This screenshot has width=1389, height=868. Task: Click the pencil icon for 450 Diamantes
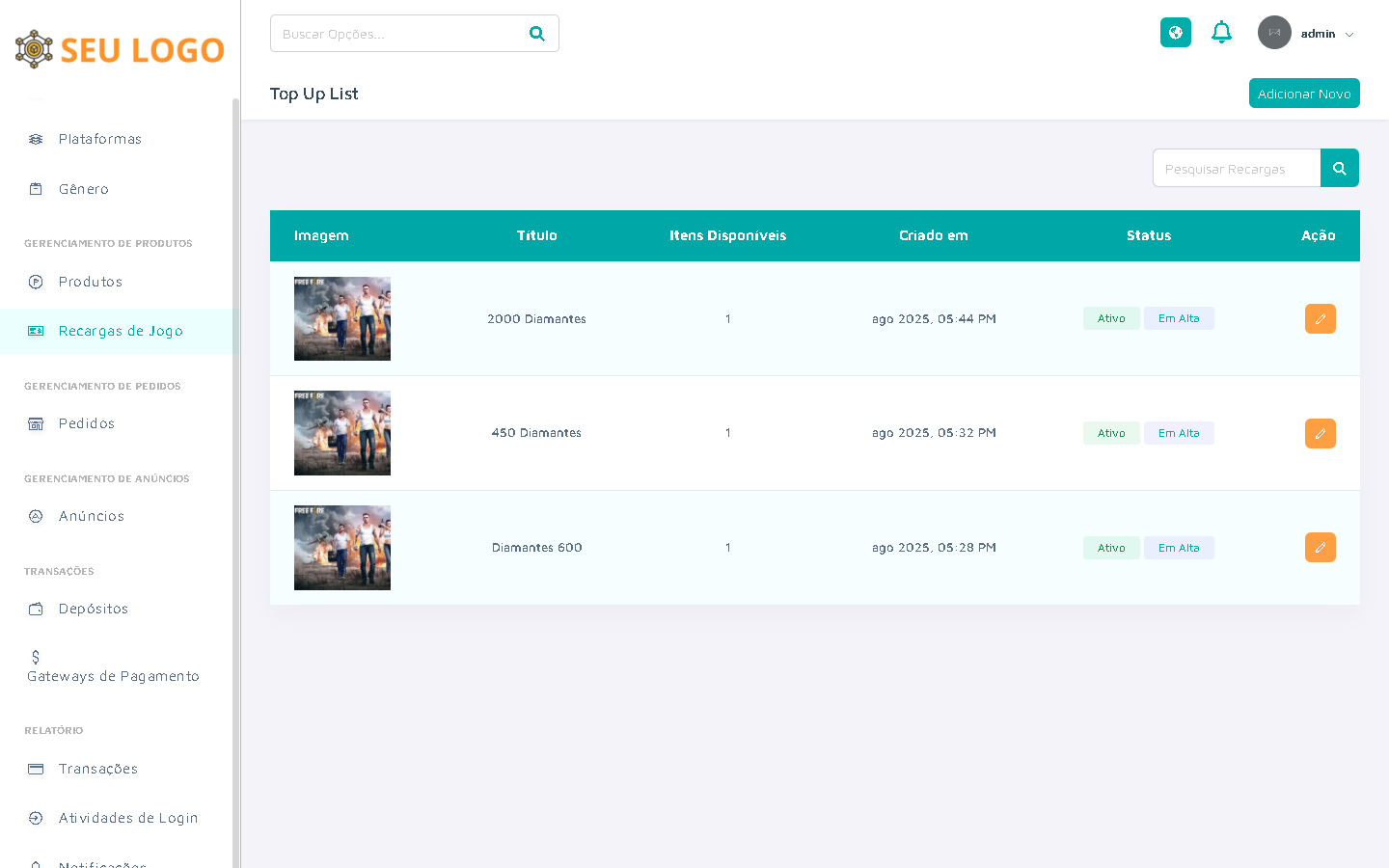[x=1320, y=433]
